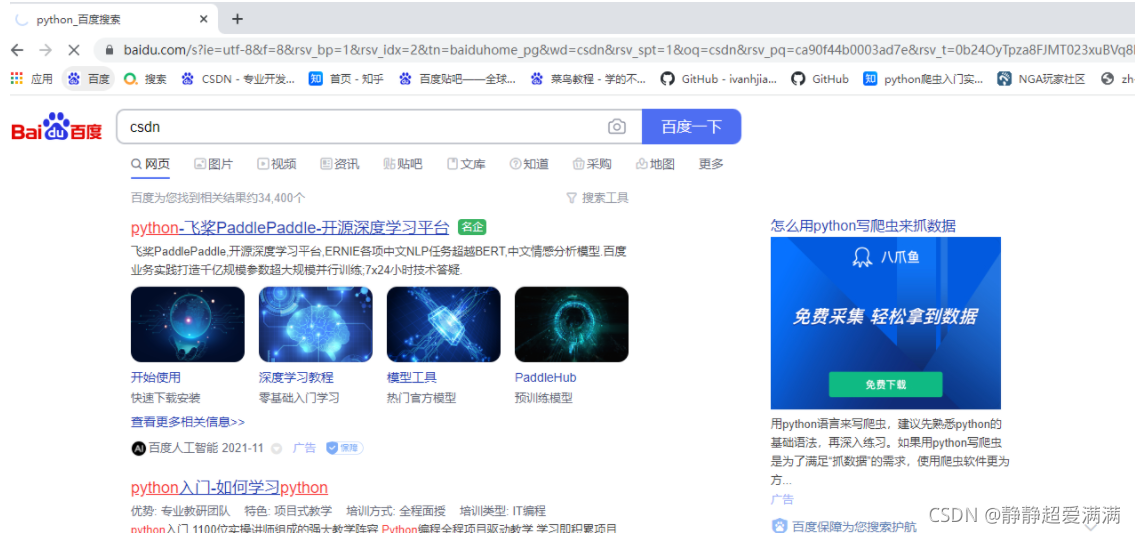Open python-飞桨PaddlePaddle result title

coord(290,227)
